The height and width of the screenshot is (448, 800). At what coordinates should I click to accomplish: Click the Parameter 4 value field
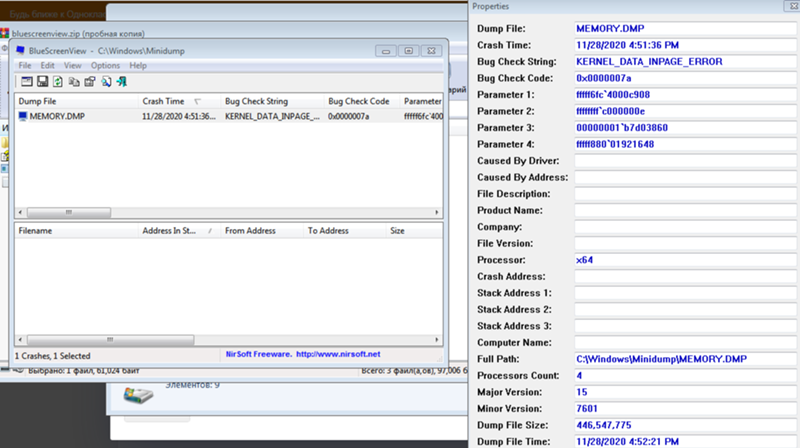click(x=685, y=144)
